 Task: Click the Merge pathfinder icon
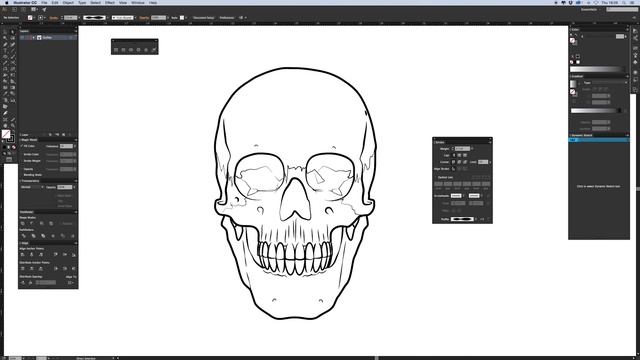(43, 236)
